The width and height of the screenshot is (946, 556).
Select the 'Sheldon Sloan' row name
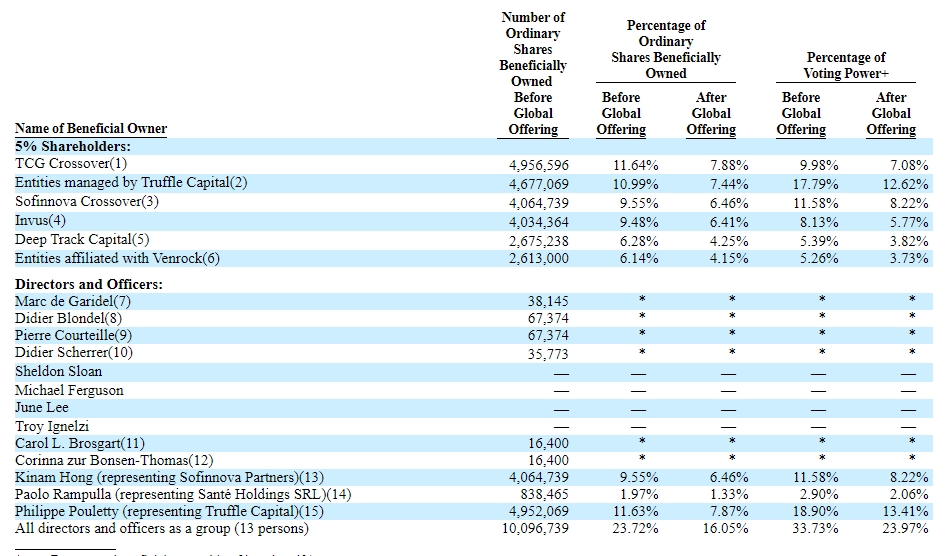point(58,371)
